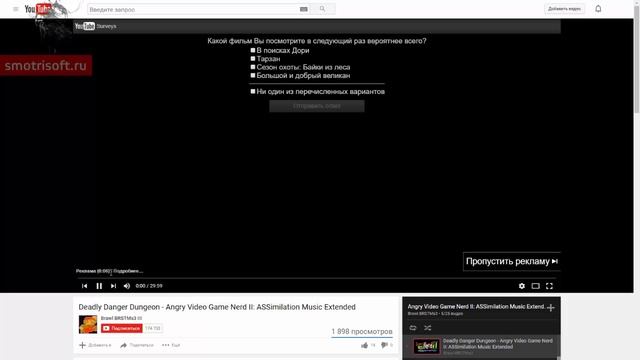Screen dimensions: 640x360
Task: Check 'Ни один из перечисленных вариантов'
Action: [253, 91]
